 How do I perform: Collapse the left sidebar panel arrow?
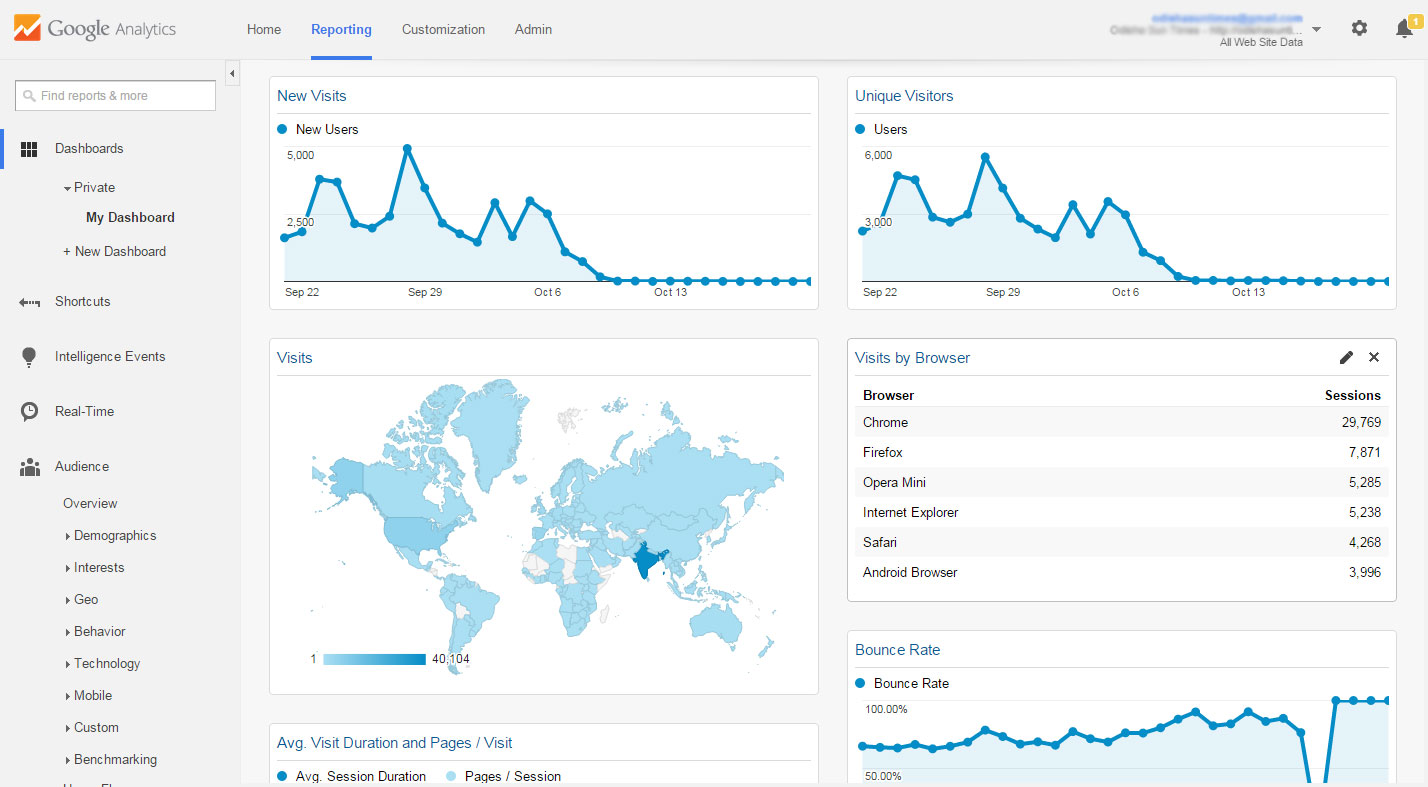click(x=232, y=73)
